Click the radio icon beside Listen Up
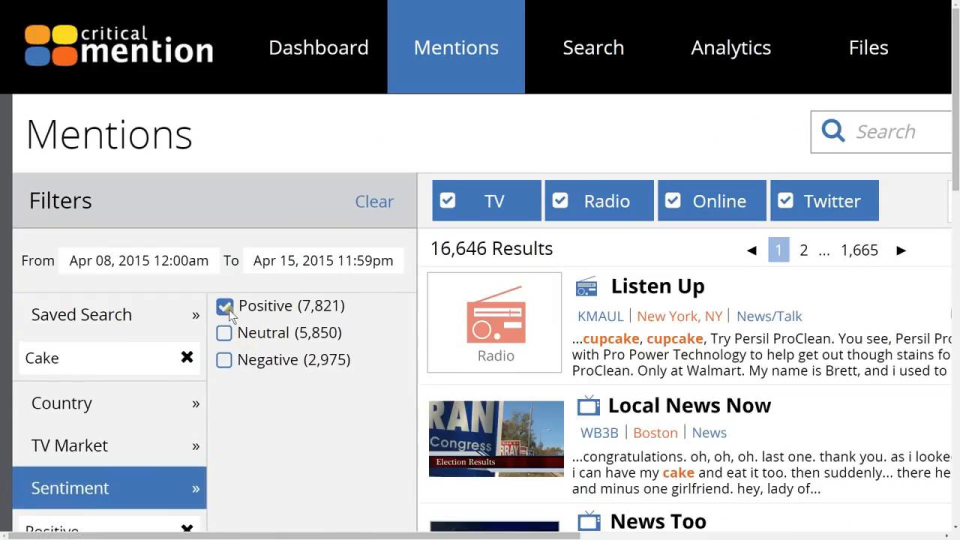 pyautogui.click(x=587, y=287)
